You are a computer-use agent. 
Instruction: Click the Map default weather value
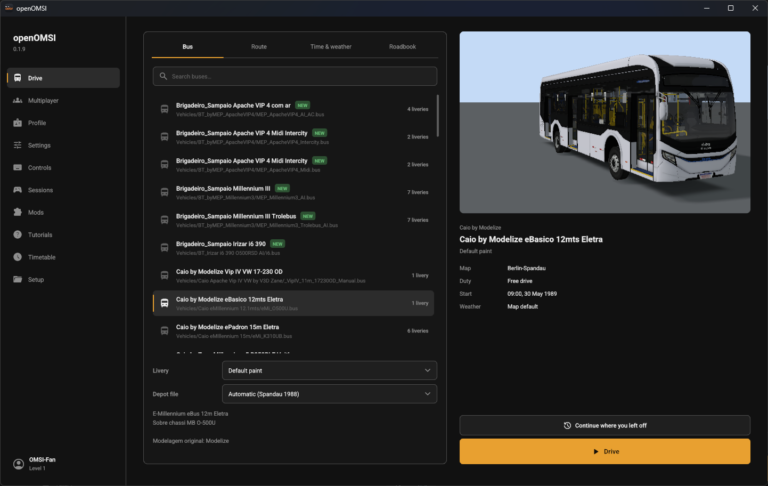[x=523, y=307]
